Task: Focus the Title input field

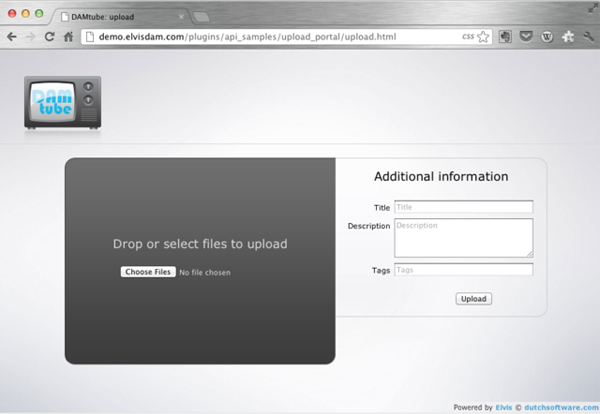Action: pyautogui.click(x=463, y=207)
